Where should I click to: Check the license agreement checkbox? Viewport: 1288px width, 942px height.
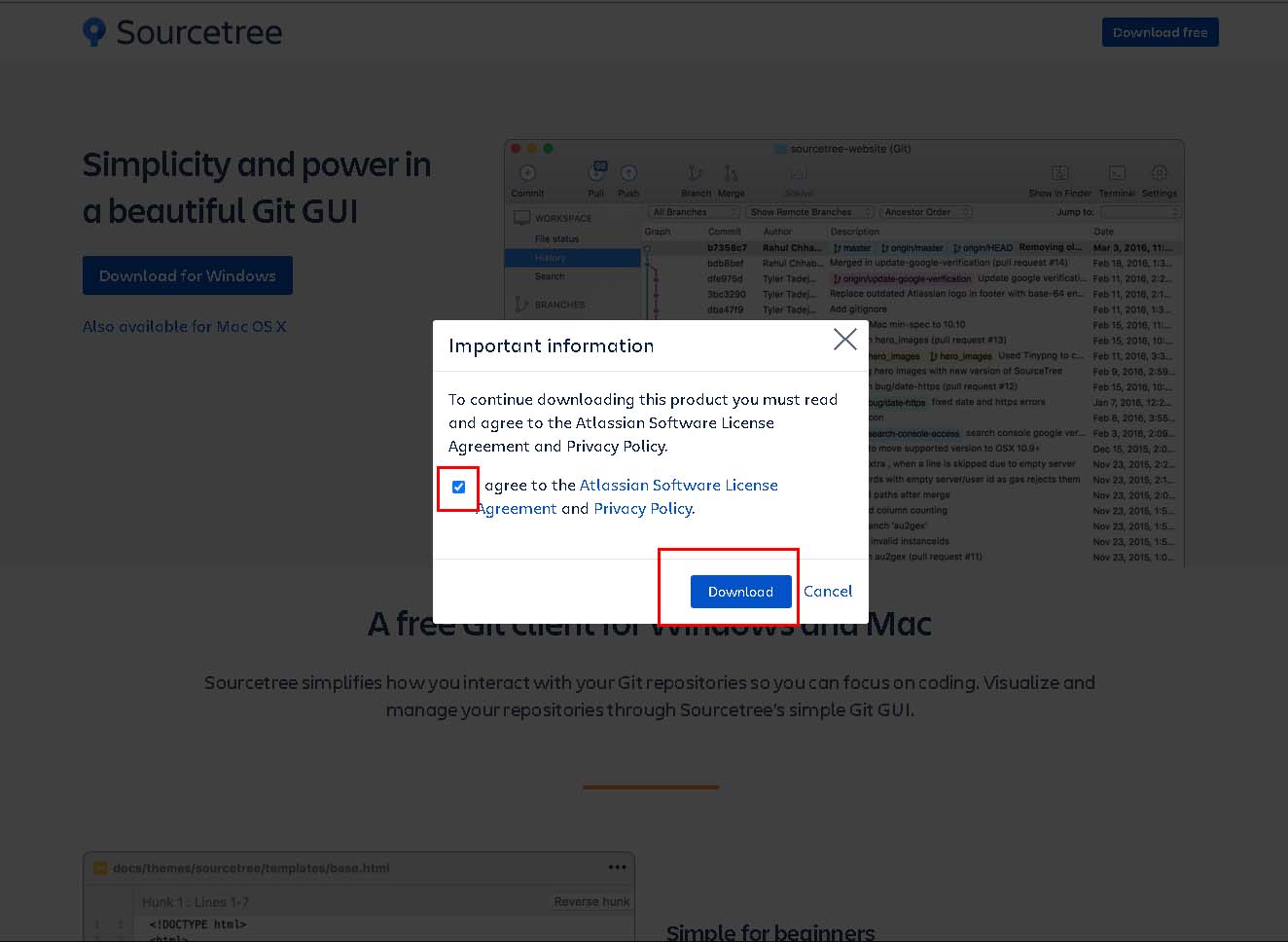[459, 487]
